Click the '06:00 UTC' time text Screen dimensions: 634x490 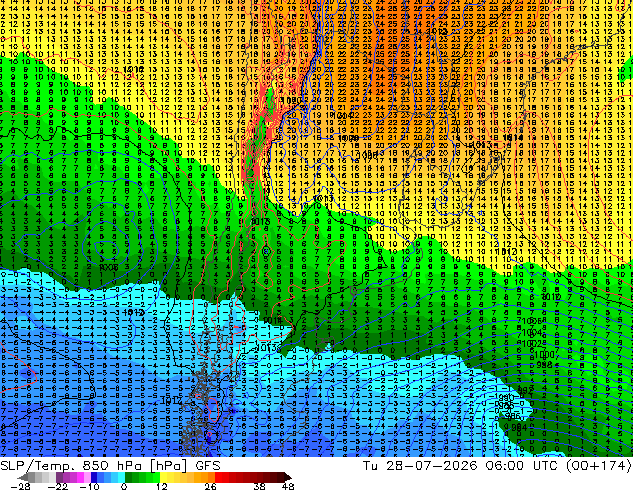coord(522,466)
